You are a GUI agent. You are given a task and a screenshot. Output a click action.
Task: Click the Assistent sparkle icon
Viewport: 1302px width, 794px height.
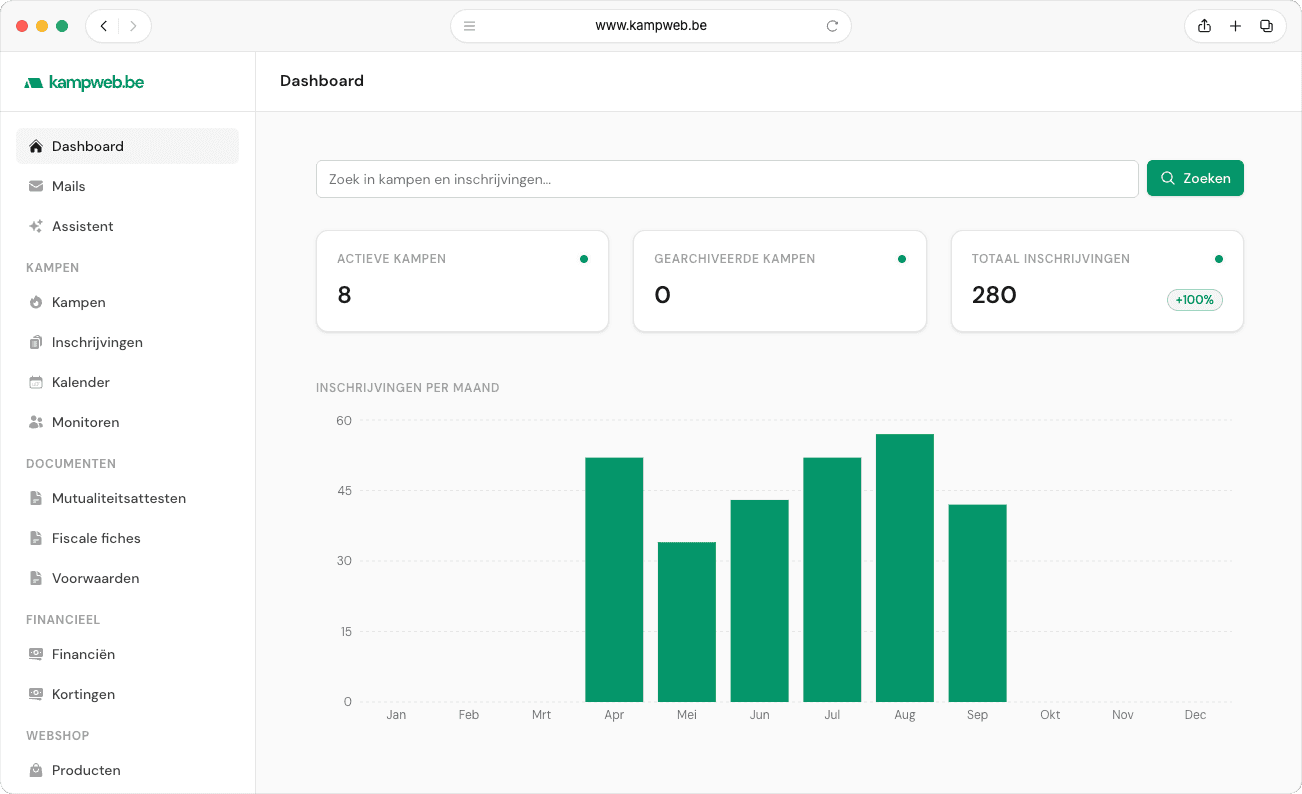36,226
